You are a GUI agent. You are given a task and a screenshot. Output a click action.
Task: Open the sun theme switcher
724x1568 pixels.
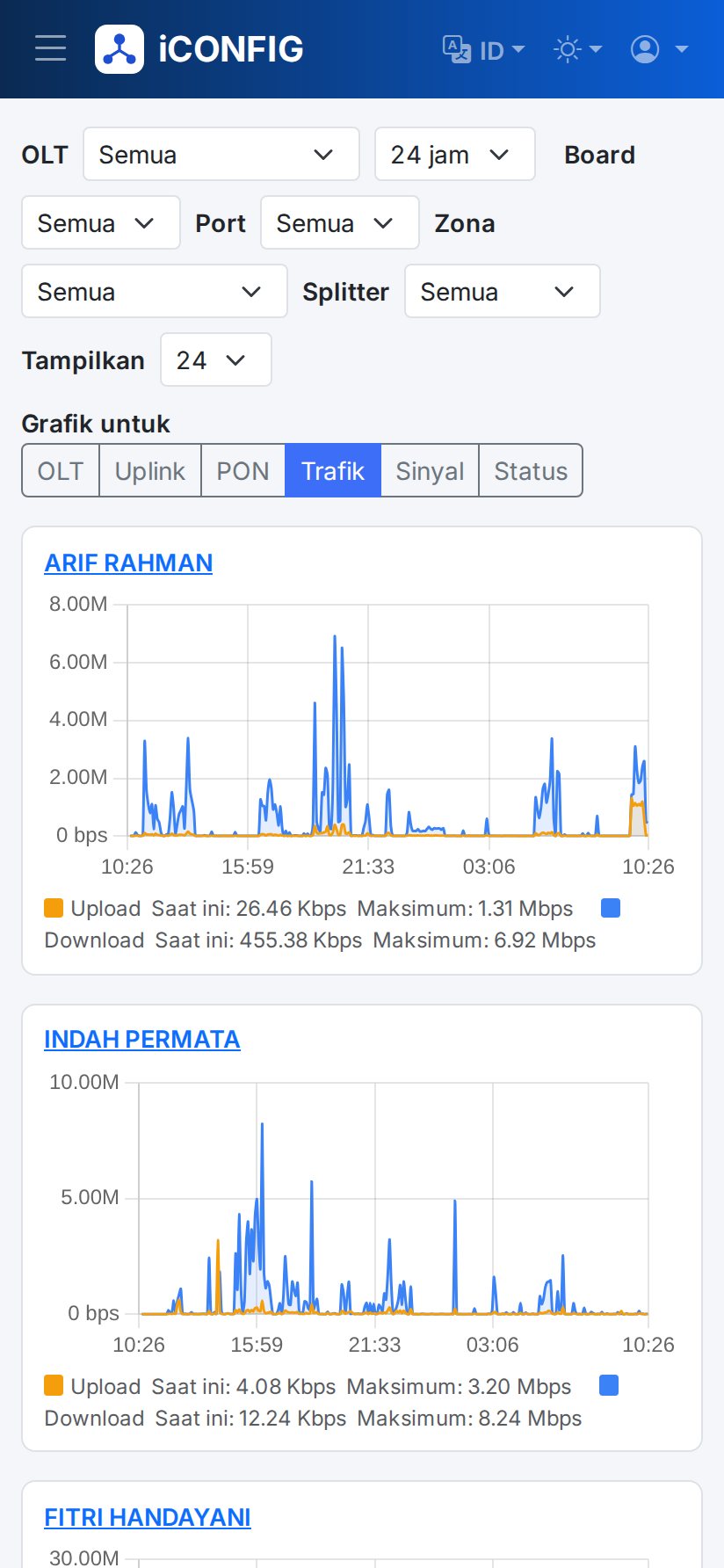577,49
